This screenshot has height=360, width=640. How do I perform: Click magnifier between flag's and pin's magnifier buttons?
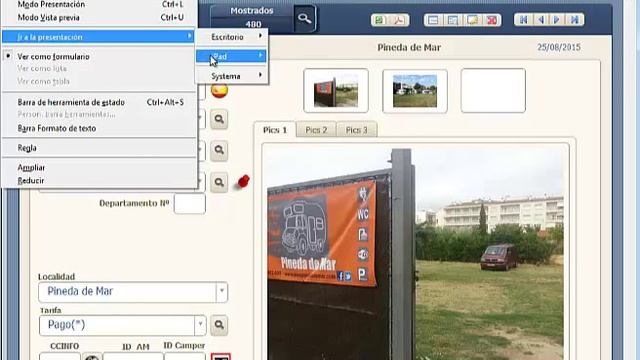(x=219, y=150)
